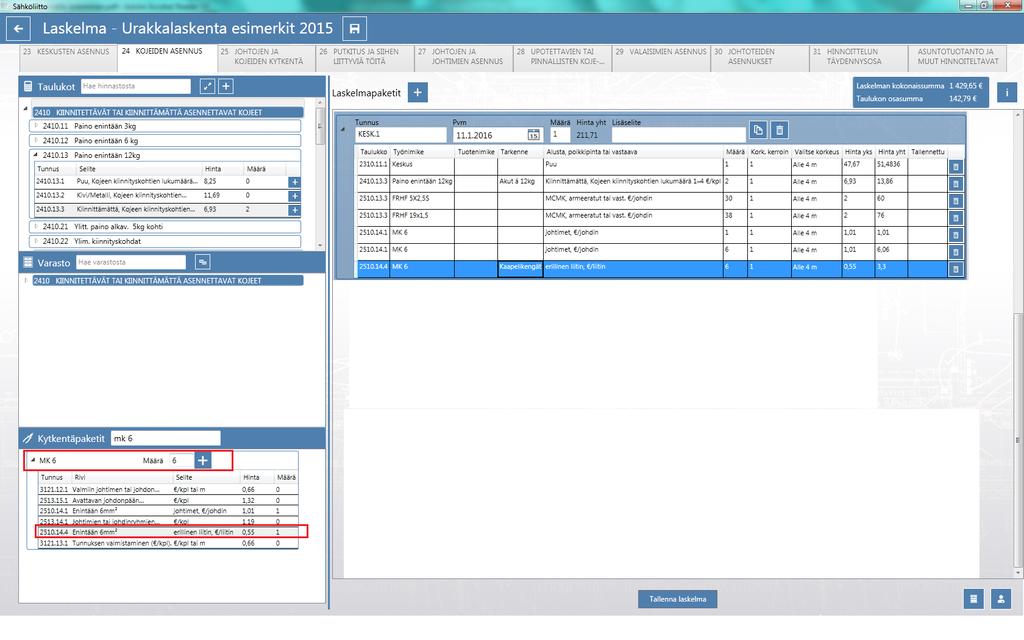Delete the KESK.1 package with trash icon
1024x640 pixels.
coord(779,130)
